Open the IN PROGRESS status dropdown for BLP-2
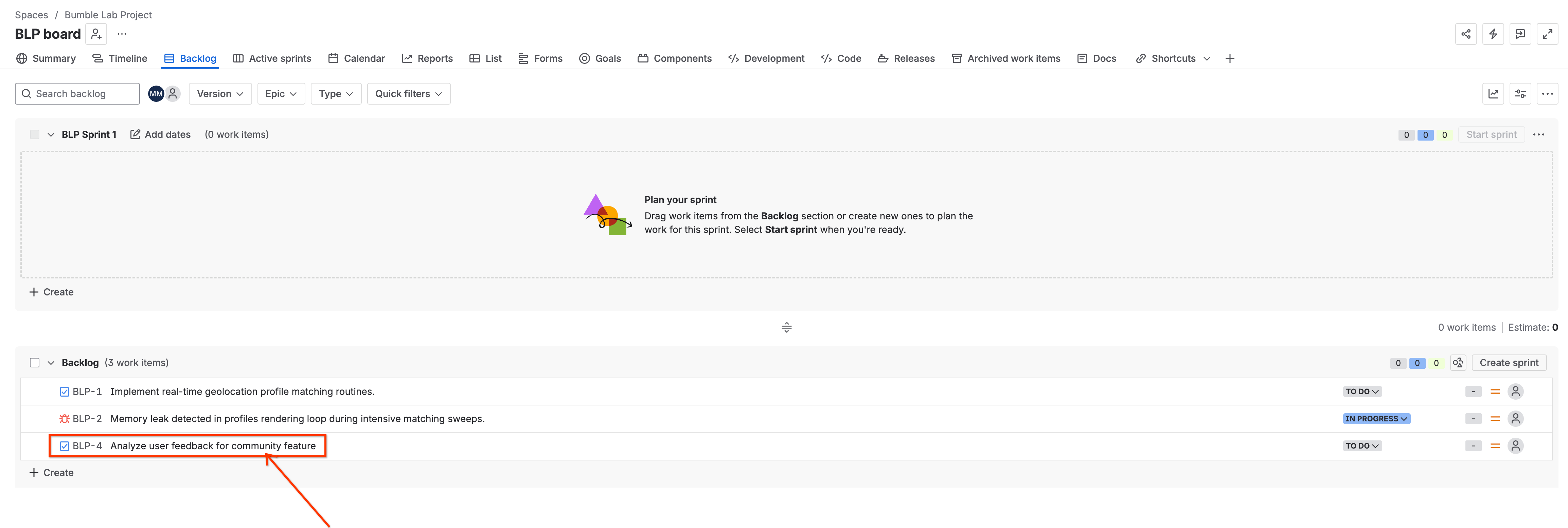The height and width of the screenshot is (528, 1568). click(x=1376, y=419)
